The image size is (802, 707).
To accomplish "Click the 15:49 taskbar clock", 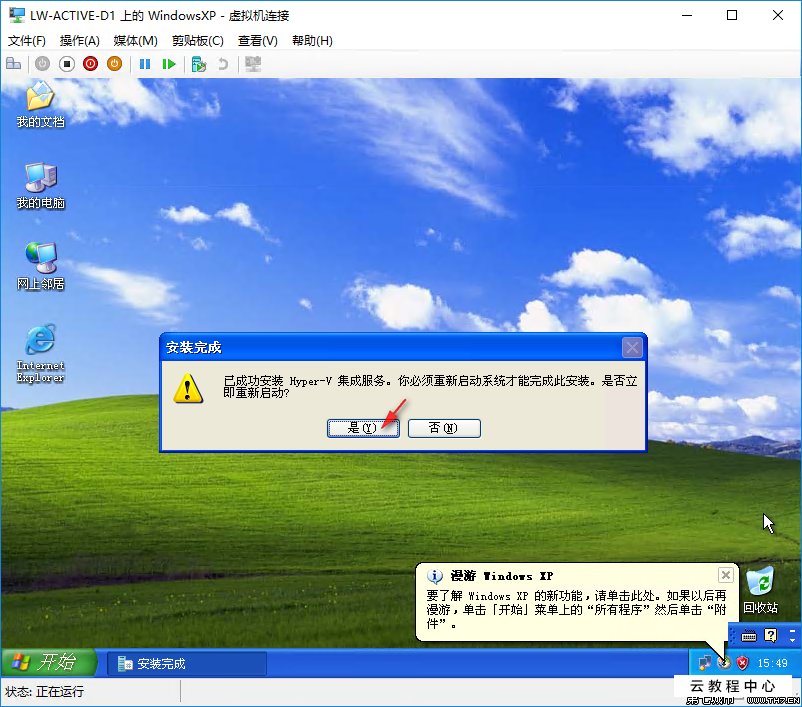I will point(772,664).
